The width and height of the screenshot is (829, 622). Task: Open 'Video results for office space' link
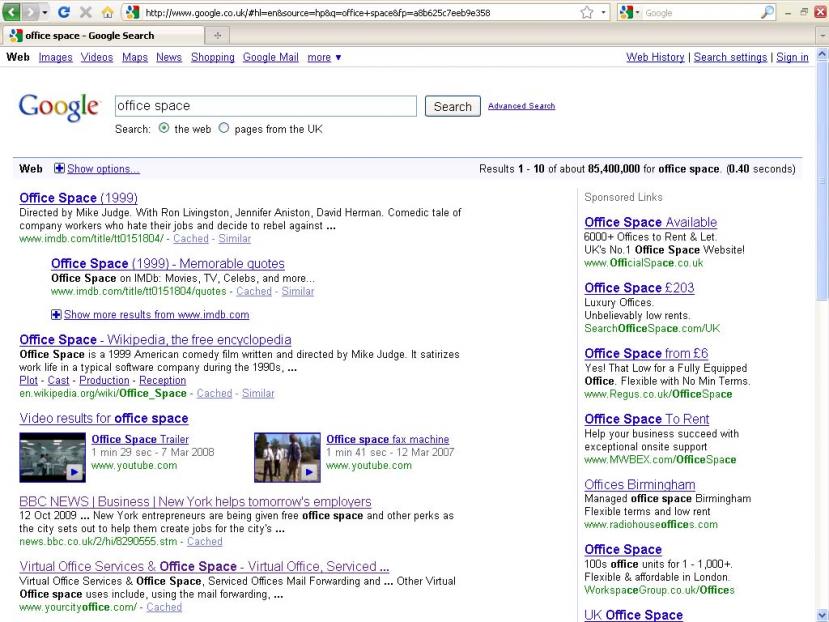point(104,418)
